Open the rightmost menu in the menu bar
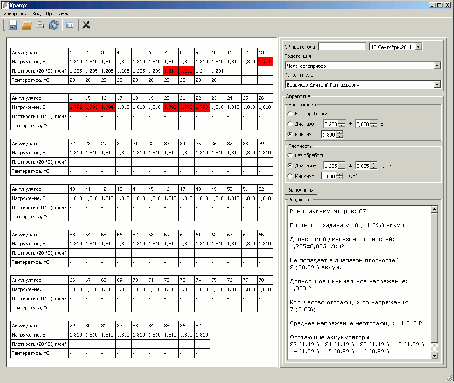454x383 pixels. pos(63,14)
